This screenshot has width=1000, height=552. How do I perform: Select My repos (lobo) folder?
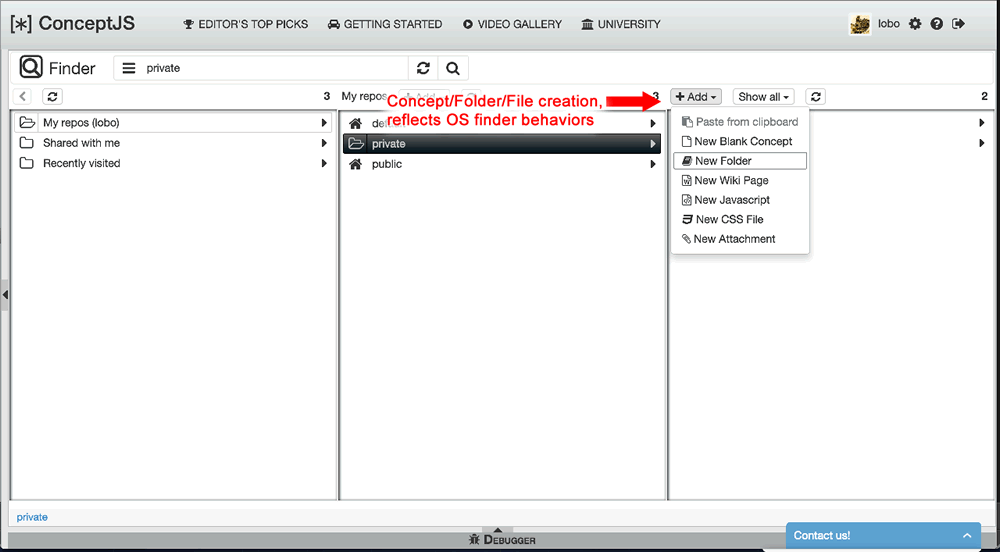click(x=173, y=122)
